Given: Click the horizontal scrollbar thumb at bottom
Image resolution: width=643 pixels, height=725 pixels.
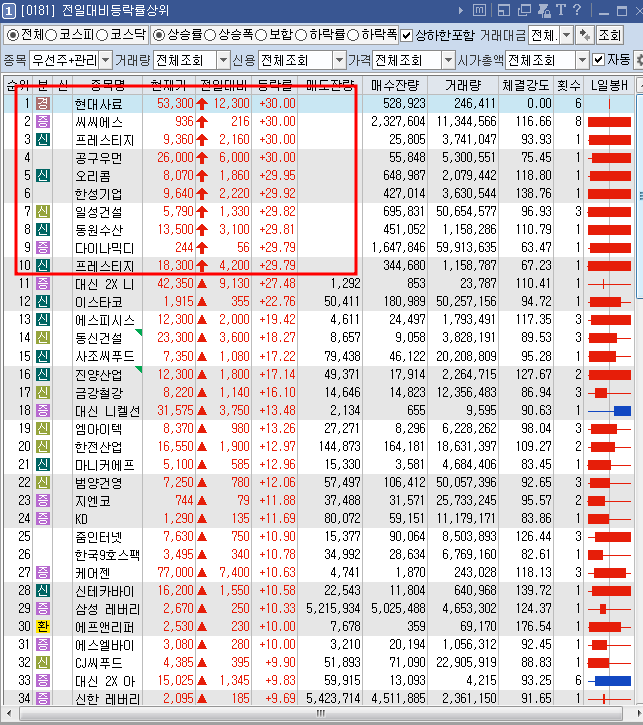Looking at the screenshot, I should click(x=321, y=713).
